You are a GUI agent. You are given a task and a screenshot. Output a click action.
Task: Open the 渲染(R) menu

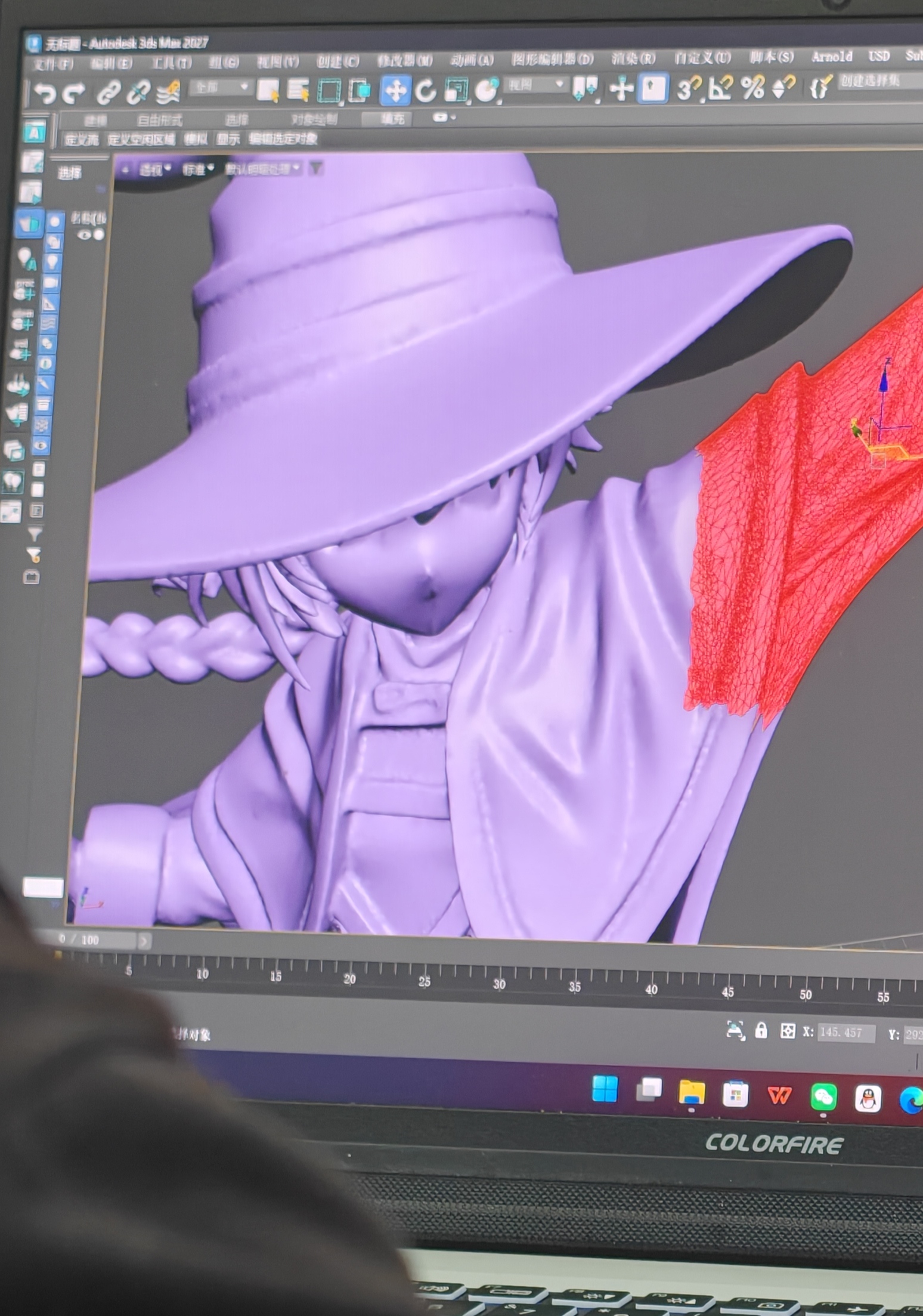(633, 58)
